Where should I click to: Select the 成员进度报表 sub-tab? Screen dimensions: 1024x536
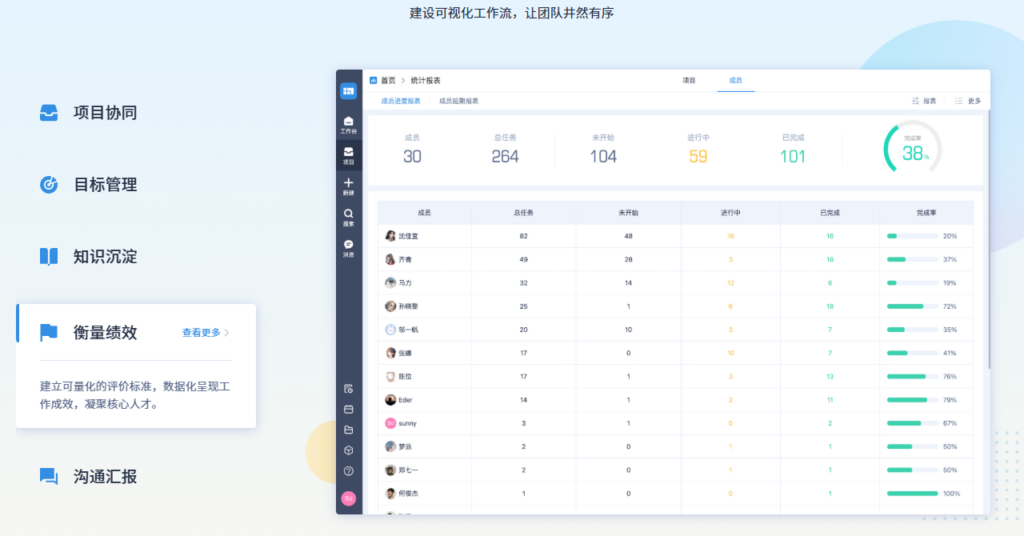(401, 101)
